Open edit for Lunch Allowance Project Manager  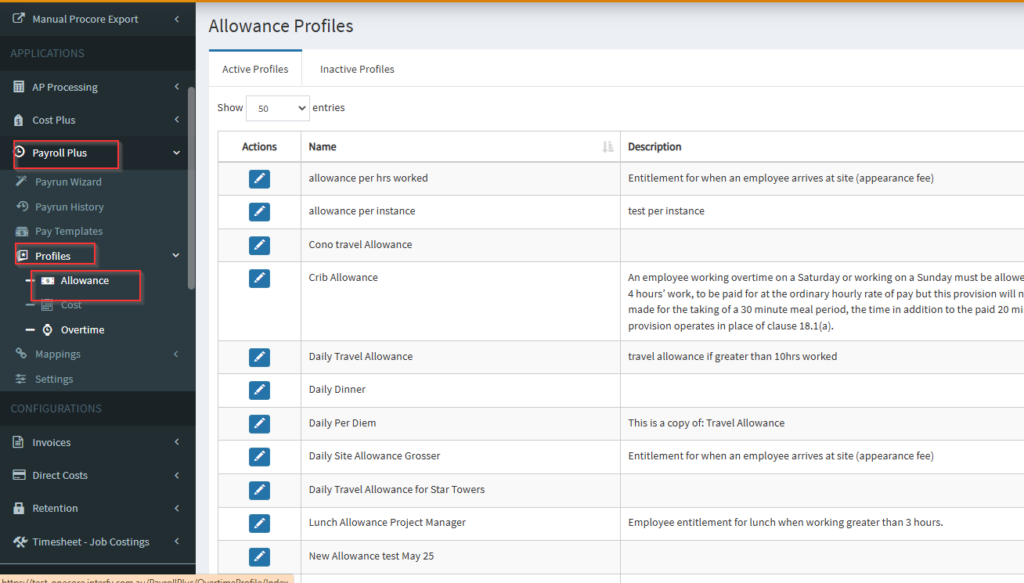(259, 523)
